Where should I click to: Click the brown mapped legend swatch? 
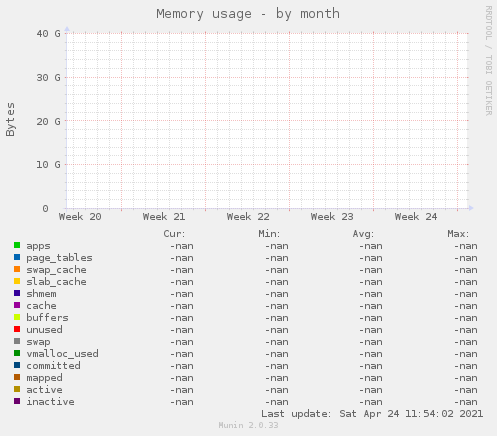tap(17, 377)
